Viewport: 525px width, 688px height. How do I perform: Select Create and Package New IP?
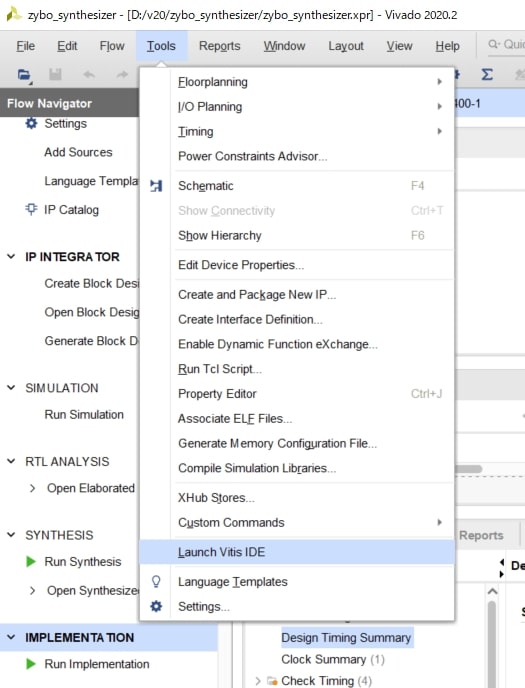coord(297,294)
